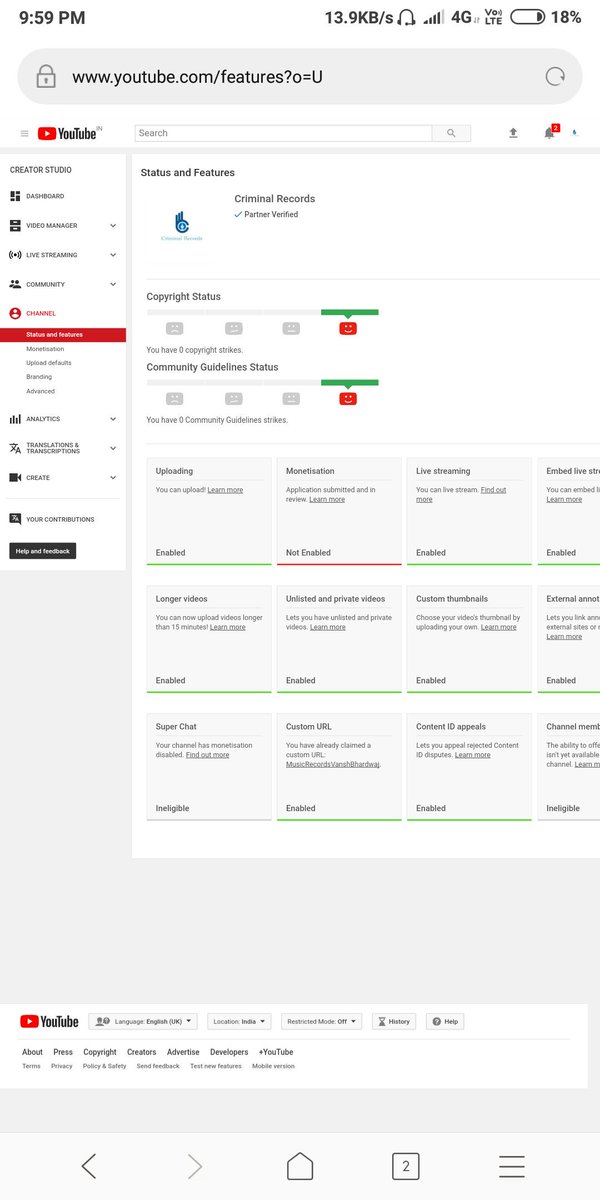The image size is (600, 1200).
Task: Click the footer YouTube logo
Action: (x=49, y=1021)
